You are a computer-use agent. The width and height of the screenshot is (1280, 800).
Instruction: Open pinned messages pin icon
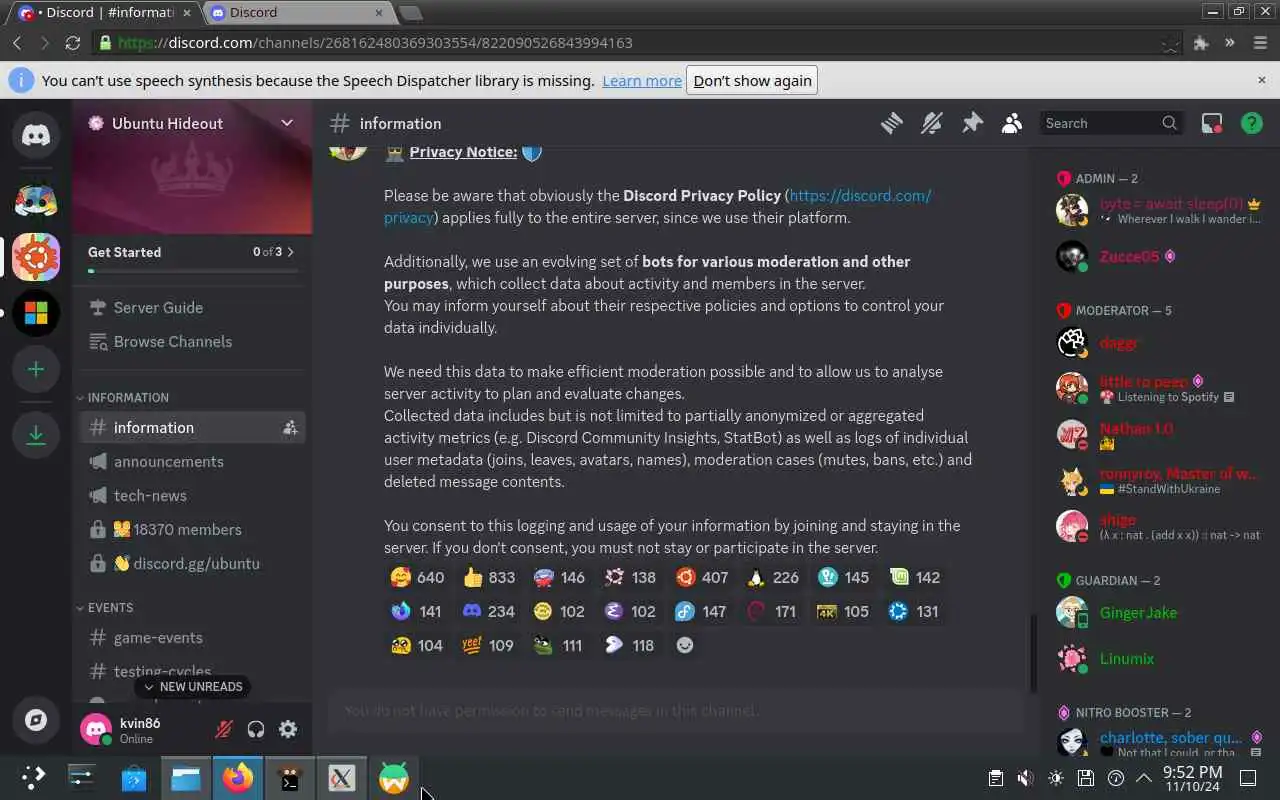(972, 123)
